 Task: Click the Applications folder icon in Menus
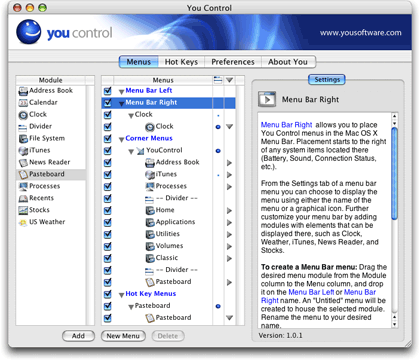(150, 222)
